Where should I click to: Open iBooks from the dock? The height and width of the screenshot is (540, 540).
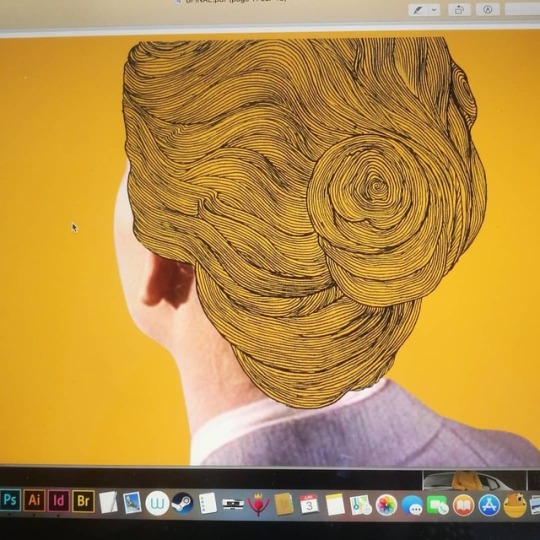point(463,506)
